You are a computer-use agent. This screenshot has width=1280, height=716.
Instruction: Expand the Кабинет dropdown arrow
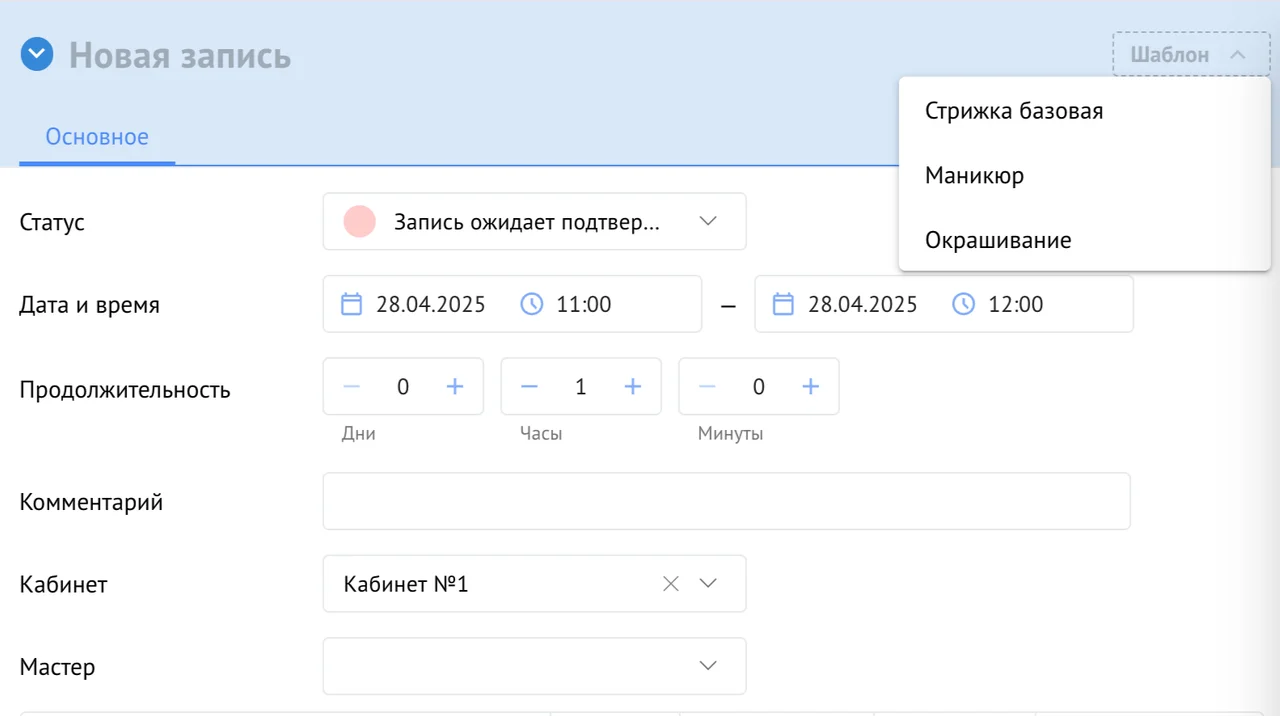pos(708,583)
